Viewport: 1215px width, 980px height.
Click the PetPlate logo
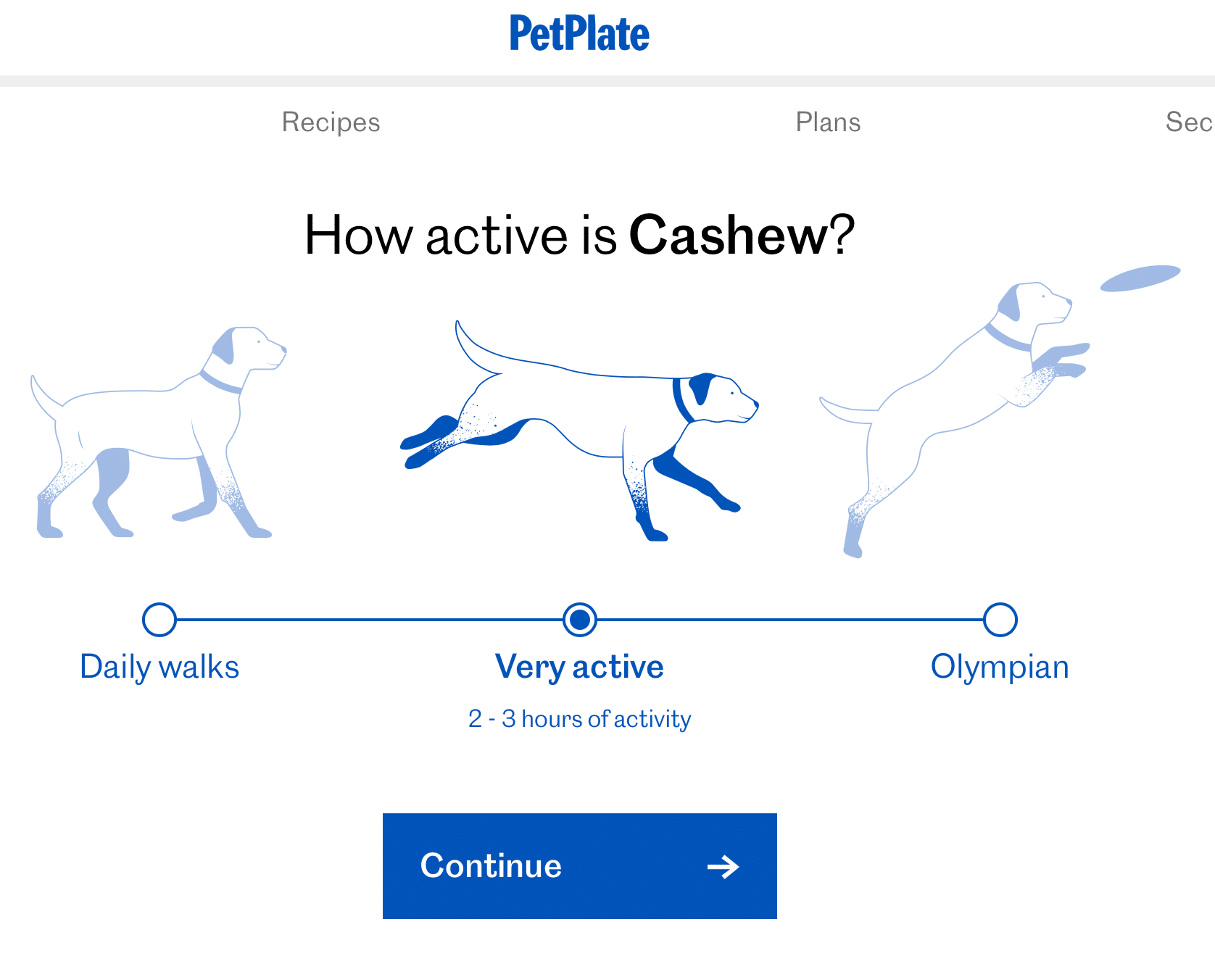579,33
